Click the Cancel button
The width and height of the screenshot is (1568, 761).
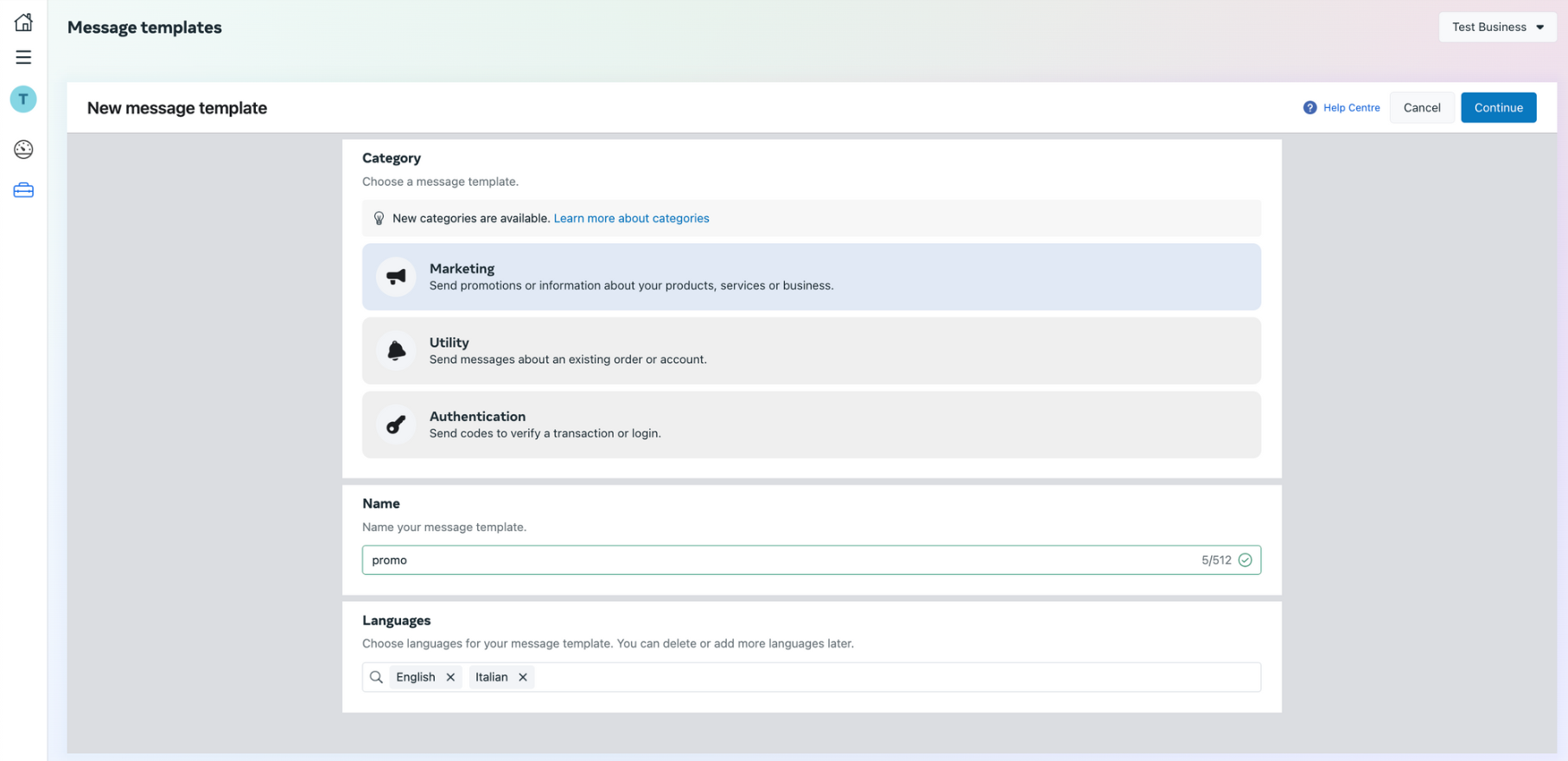pos(1421,108)
